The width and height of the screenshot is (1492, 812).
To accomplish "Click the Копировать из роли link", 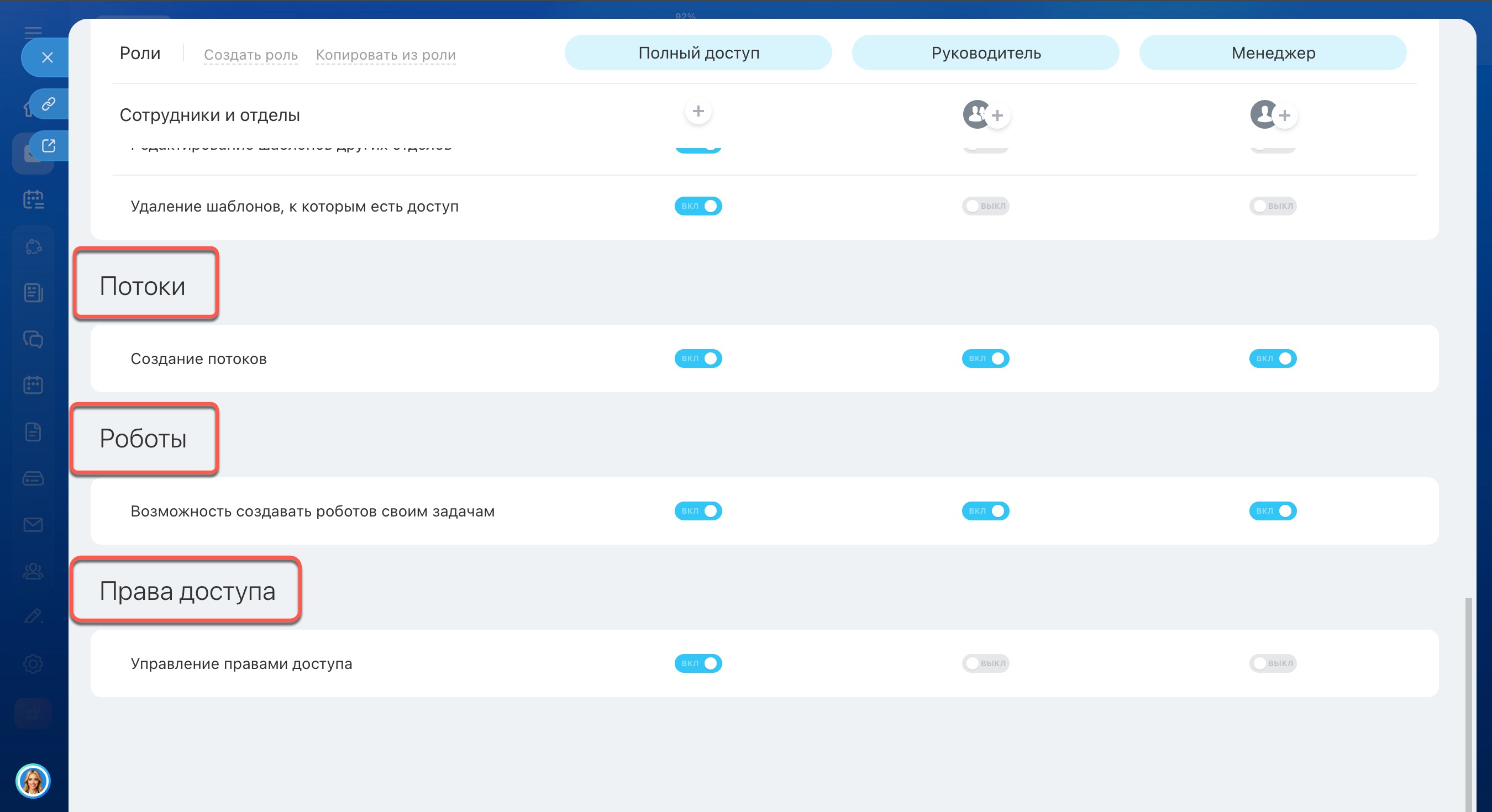I will click(386, 55).
